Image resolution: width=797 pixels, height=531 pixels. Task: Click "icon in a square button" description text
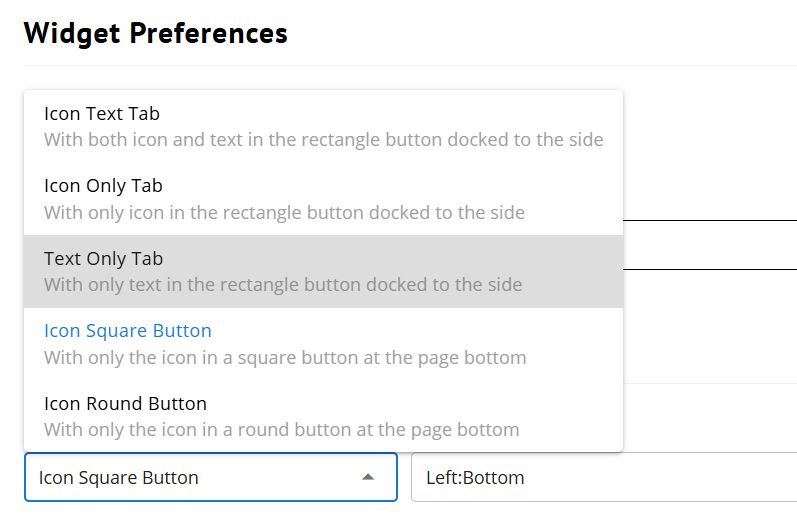point(285,357)
